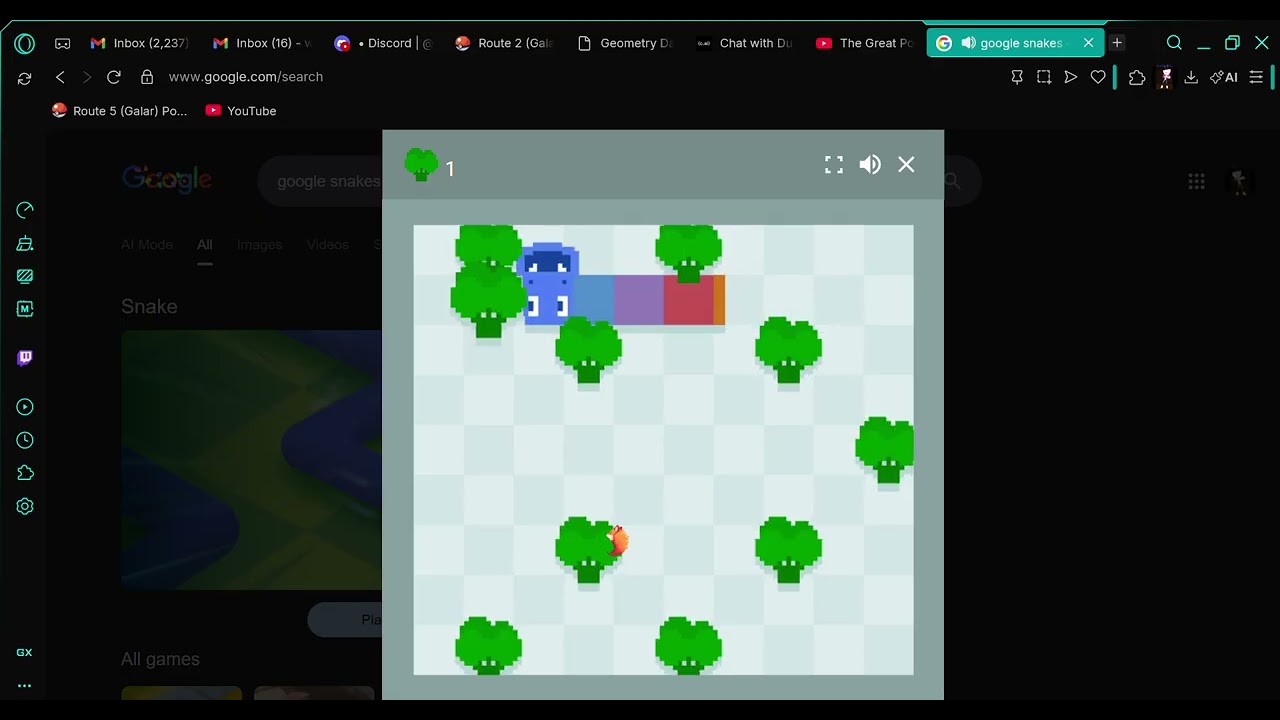This screenshot has width=1280, height=720.
Task: Switch to the Discord tab
Action: click(x=384, y=43)
